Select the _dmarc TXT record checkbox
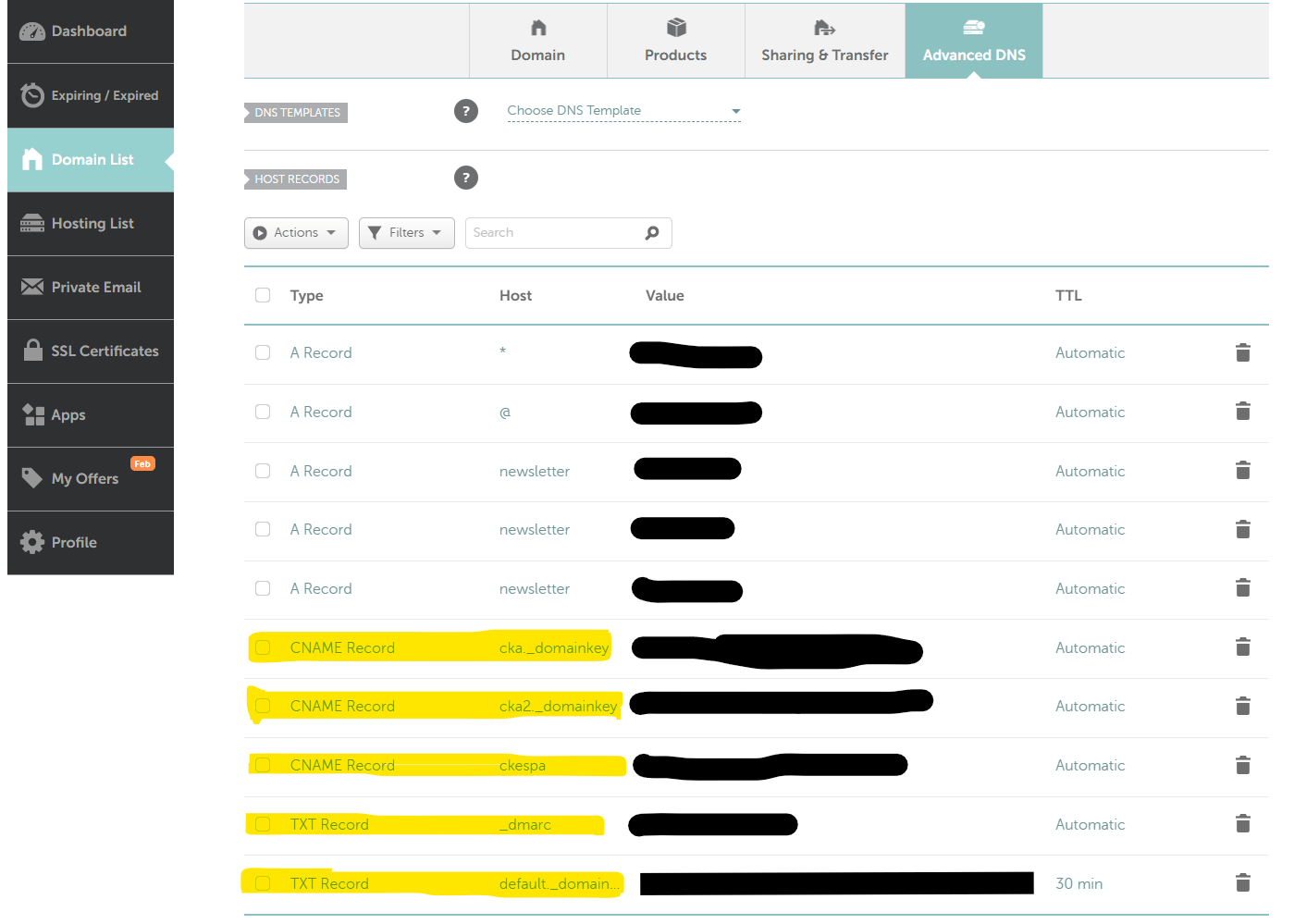The width and height of the screenshot is (1294, 924). [263, 823]
